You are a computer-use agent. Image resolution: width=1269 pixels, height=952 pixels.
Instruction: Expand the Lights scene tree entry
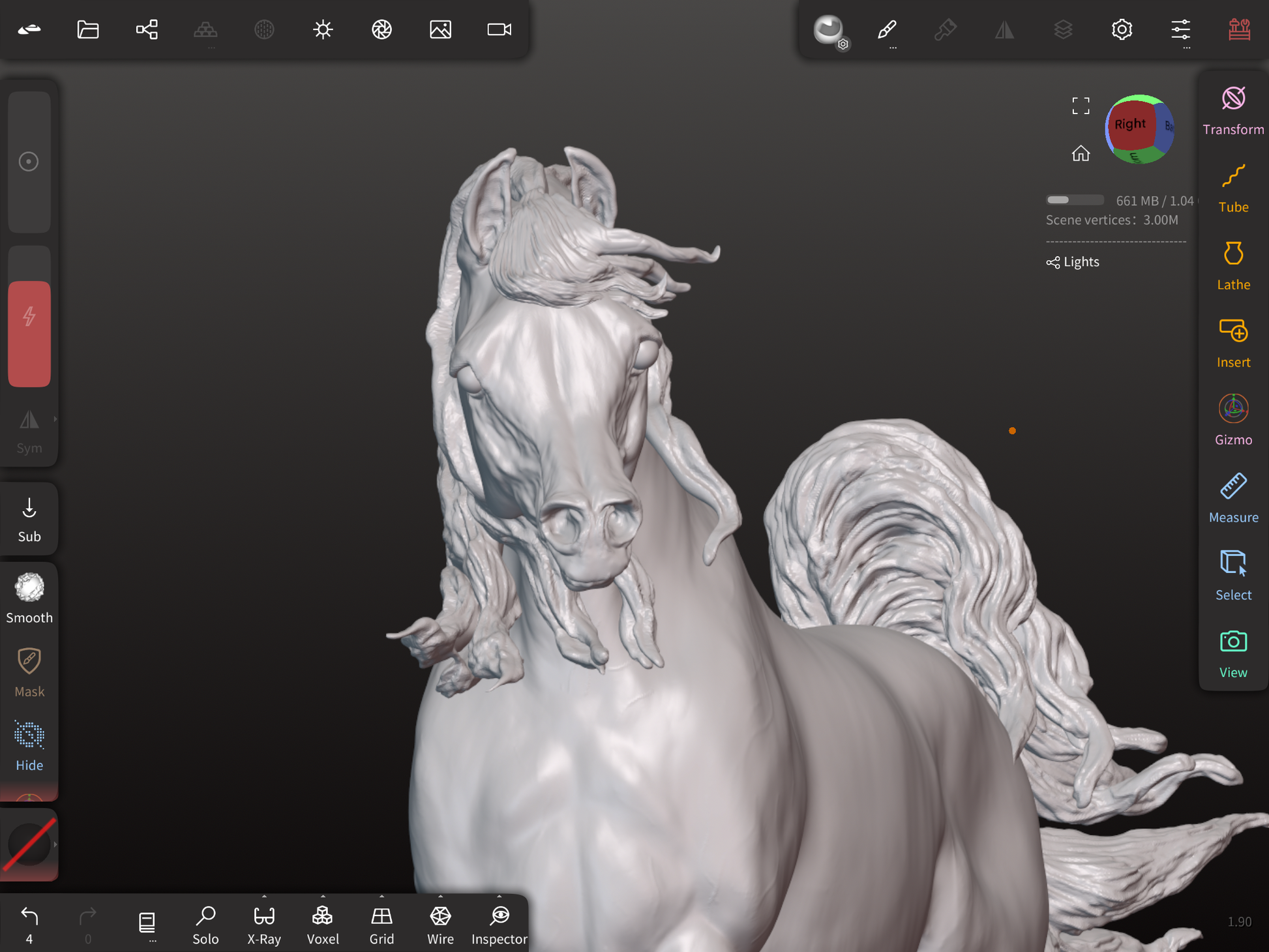(x=1073, y=262)
